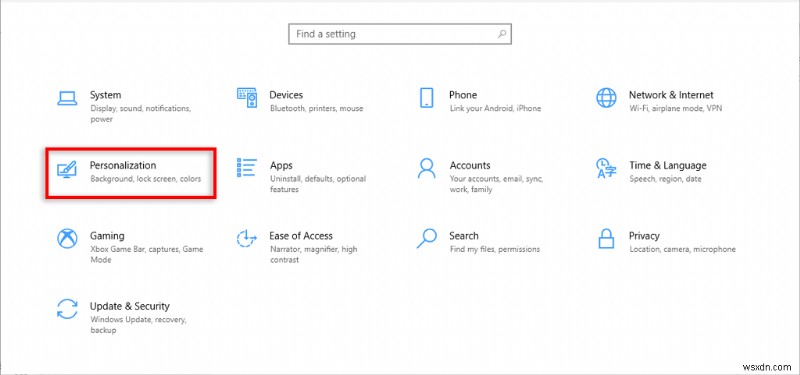The width and height of the screenshot is (800, 375).
Task: Click 'Windows Update, recovery, backup' text
Action: coord(138,325)
